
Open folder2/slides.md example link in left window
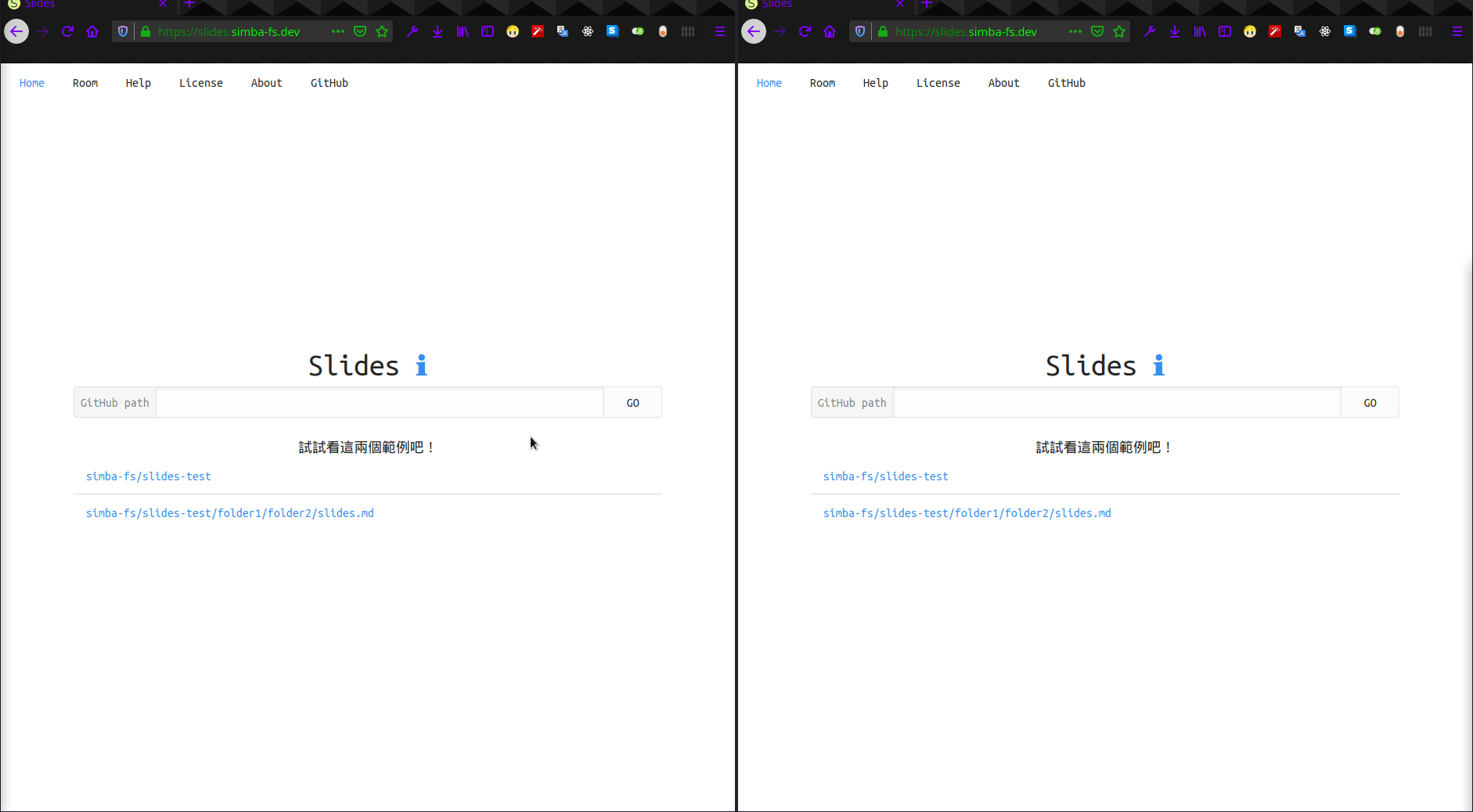230,513
